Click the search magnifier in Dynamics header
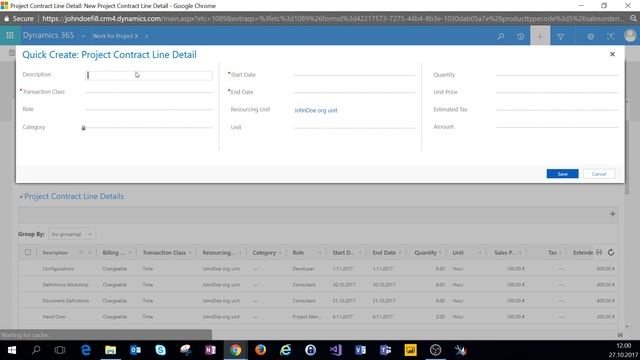The width and height of the screenshot is (640, 360). 500,36
